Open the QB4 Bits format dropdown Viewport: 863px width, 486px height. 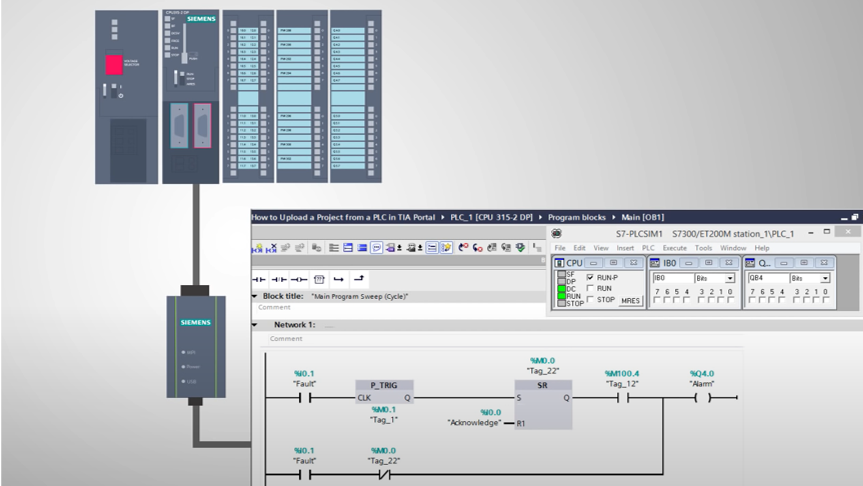[x=825, y=279]
